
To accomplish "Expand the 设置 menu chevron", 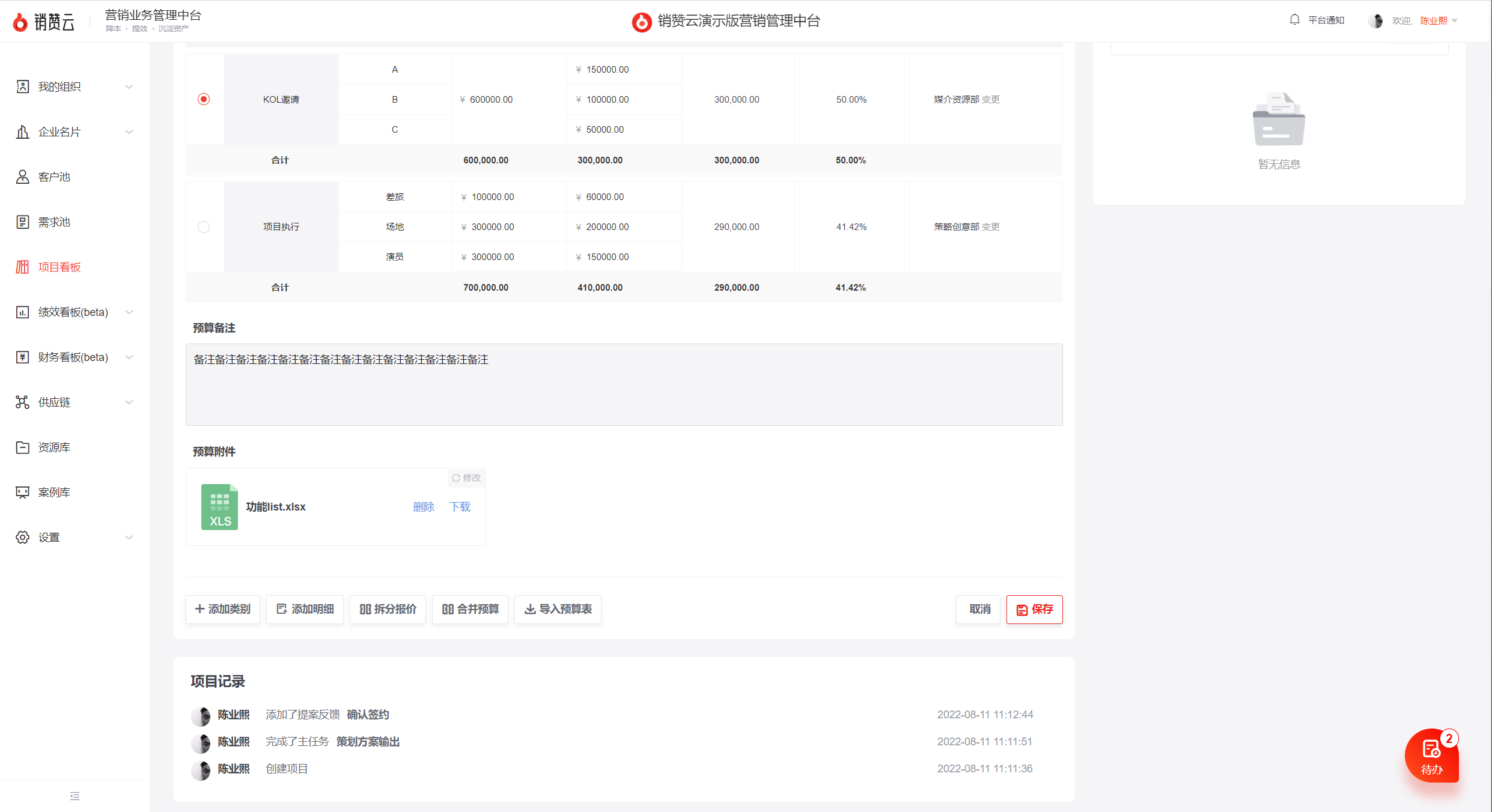I will (x=129, y=537).
